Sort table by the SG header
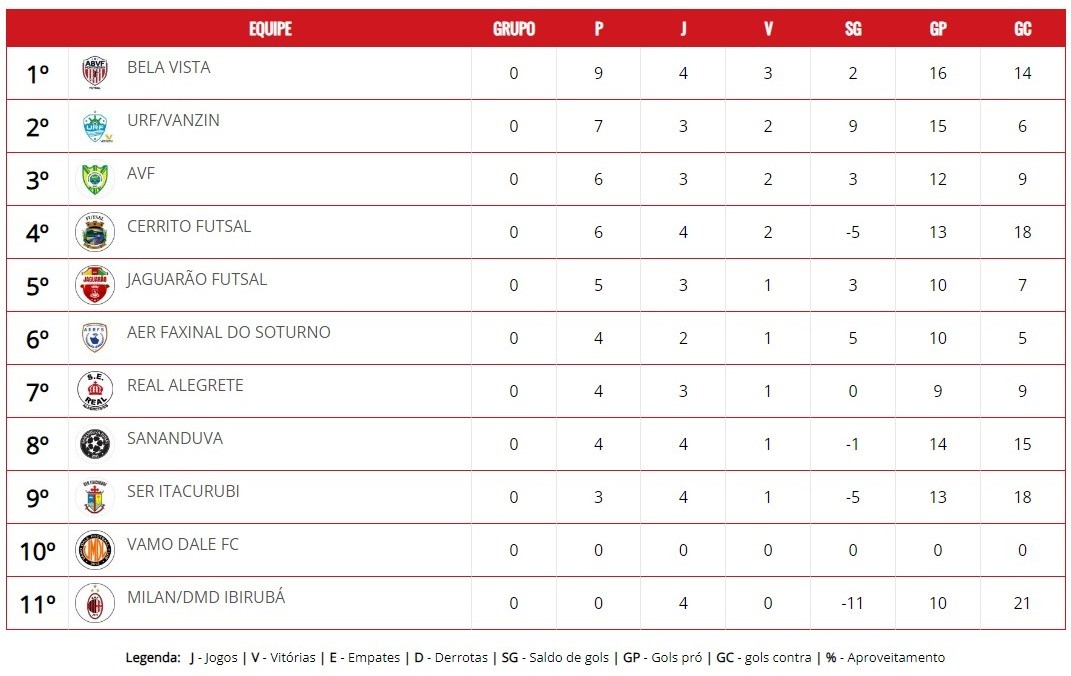 [852, 29]
